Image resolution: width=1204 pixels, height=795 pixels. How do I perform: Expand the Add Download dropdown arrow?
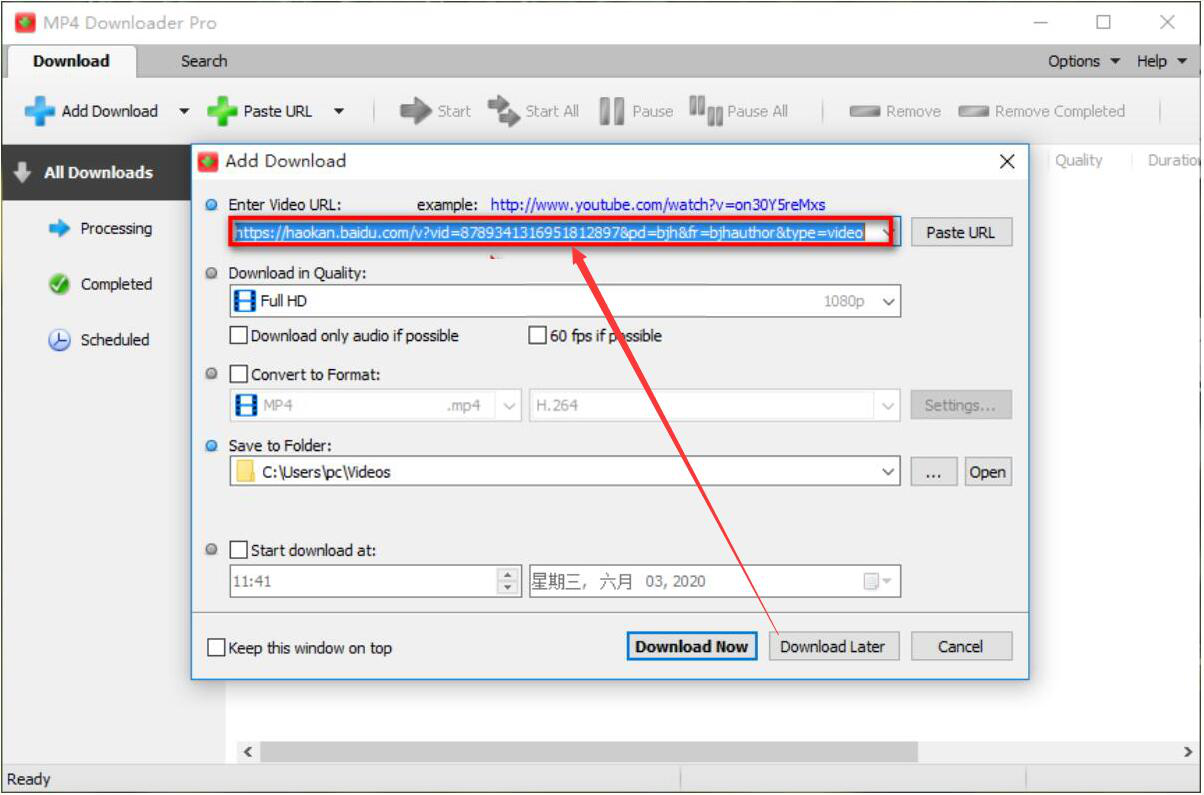(x=184, y=111)
